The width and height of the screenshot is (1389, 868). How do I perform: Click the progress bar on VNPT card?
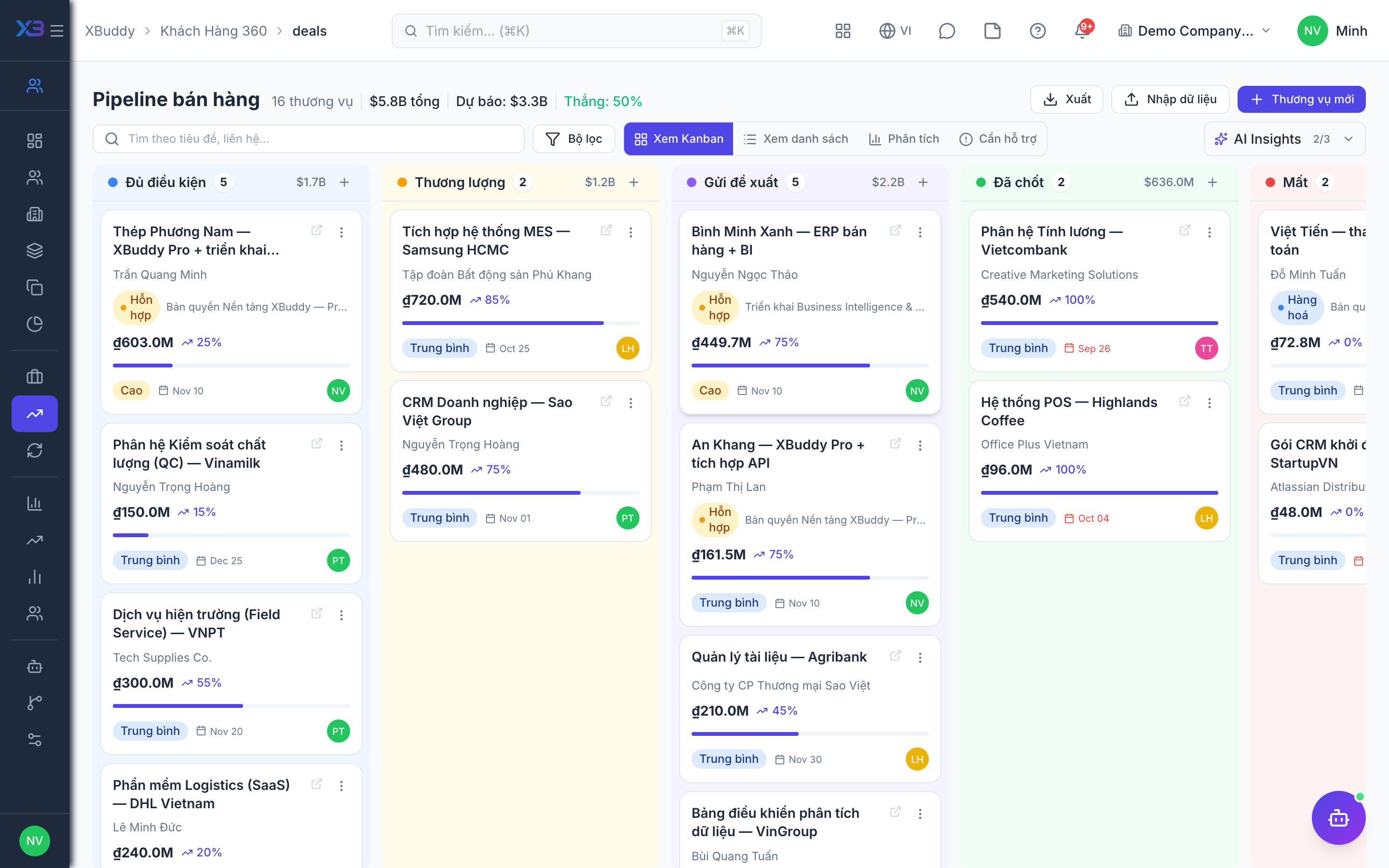[x=231, y=705]
